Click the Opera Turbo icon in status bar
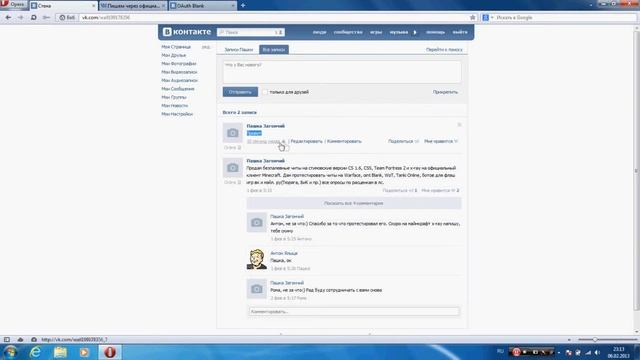640x360 pixels. tap(34, 340)
